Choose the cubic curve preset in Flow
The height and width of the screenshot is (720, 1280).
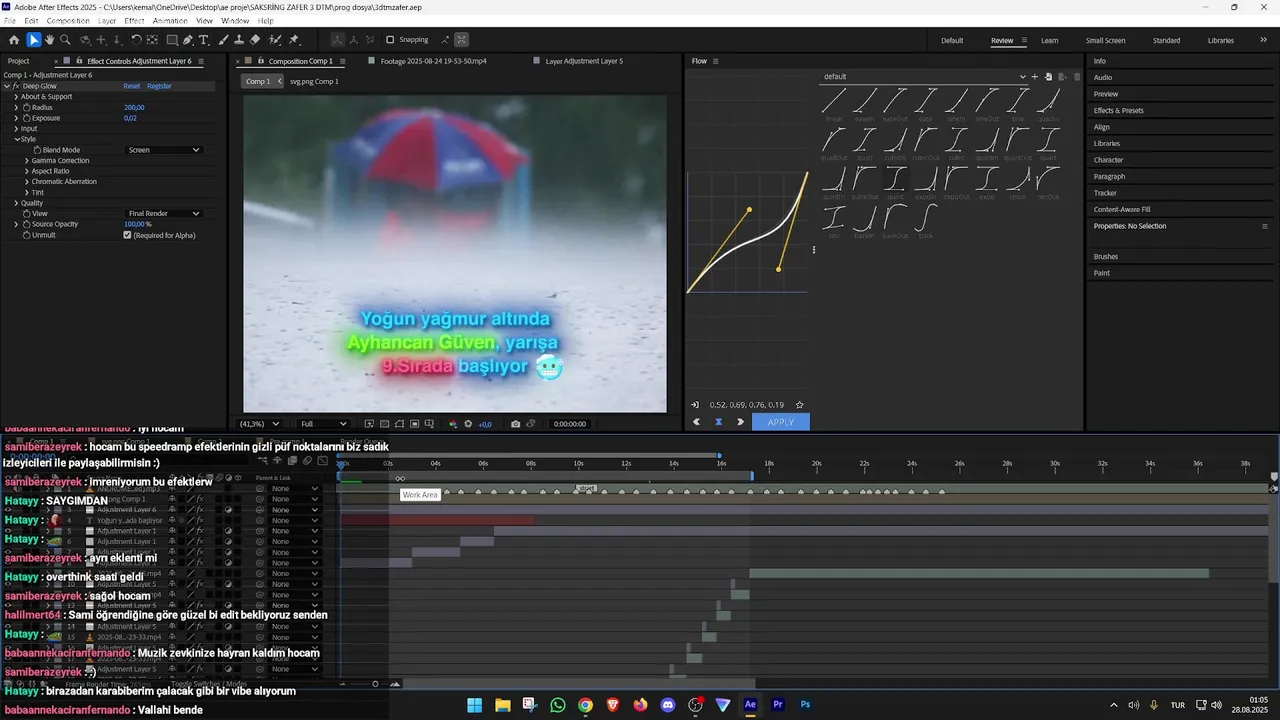957,143
